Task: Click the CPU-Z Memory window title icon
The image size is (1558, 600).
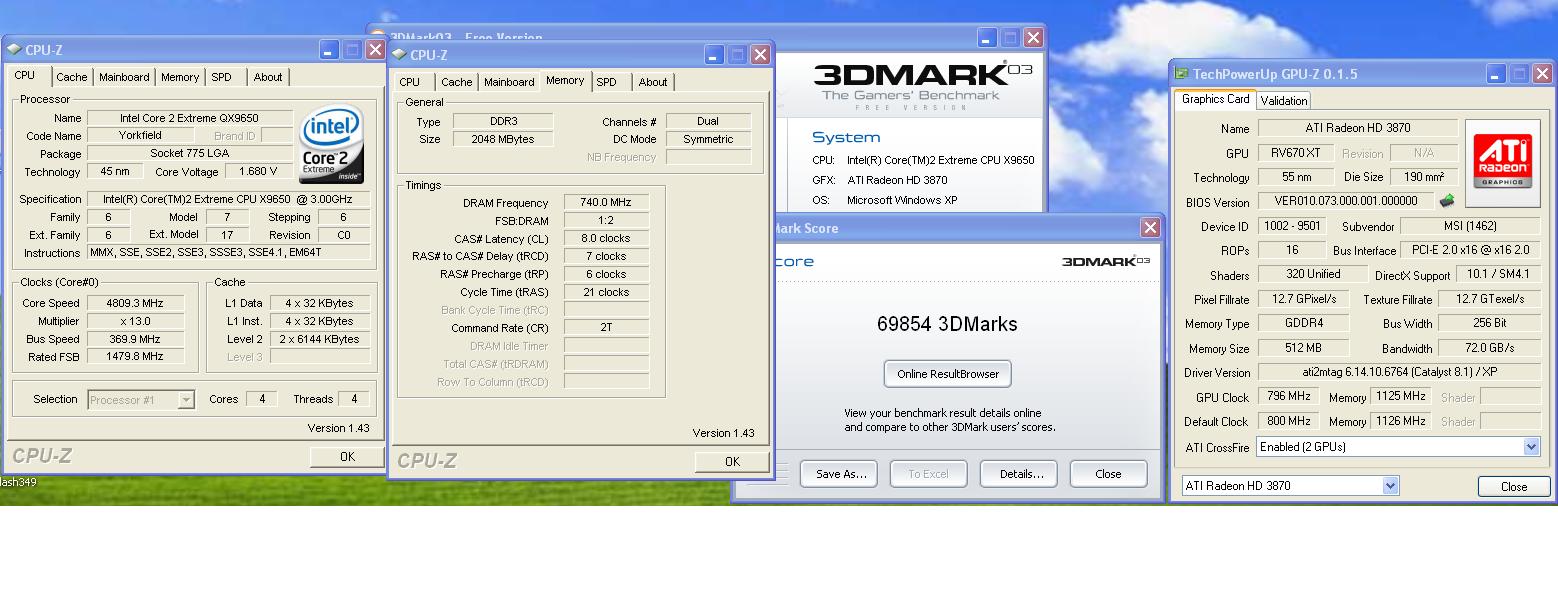Action: pyautogui.click(x=399, y=55)
